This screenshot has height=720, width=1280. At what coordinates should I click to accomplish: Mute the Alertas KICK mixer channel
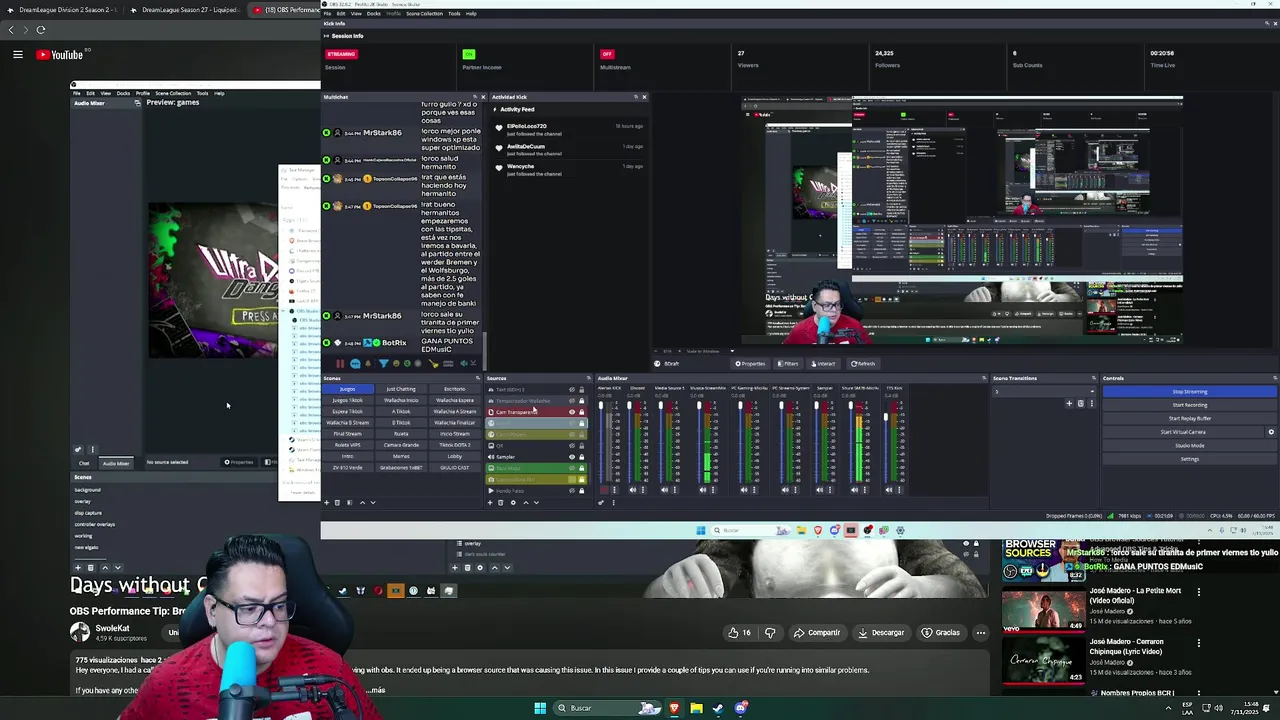coord(604,490)
